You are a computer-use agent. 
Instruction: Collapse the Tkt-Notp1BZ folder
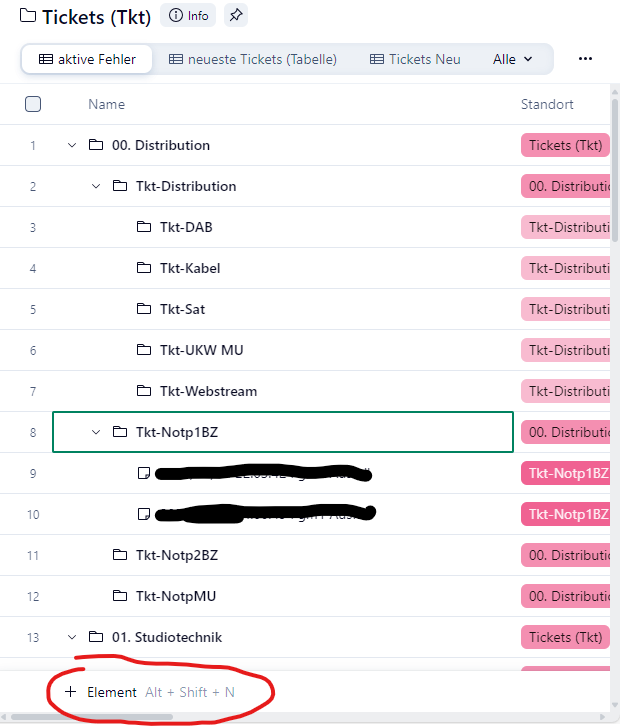click(x=96, y=432)
